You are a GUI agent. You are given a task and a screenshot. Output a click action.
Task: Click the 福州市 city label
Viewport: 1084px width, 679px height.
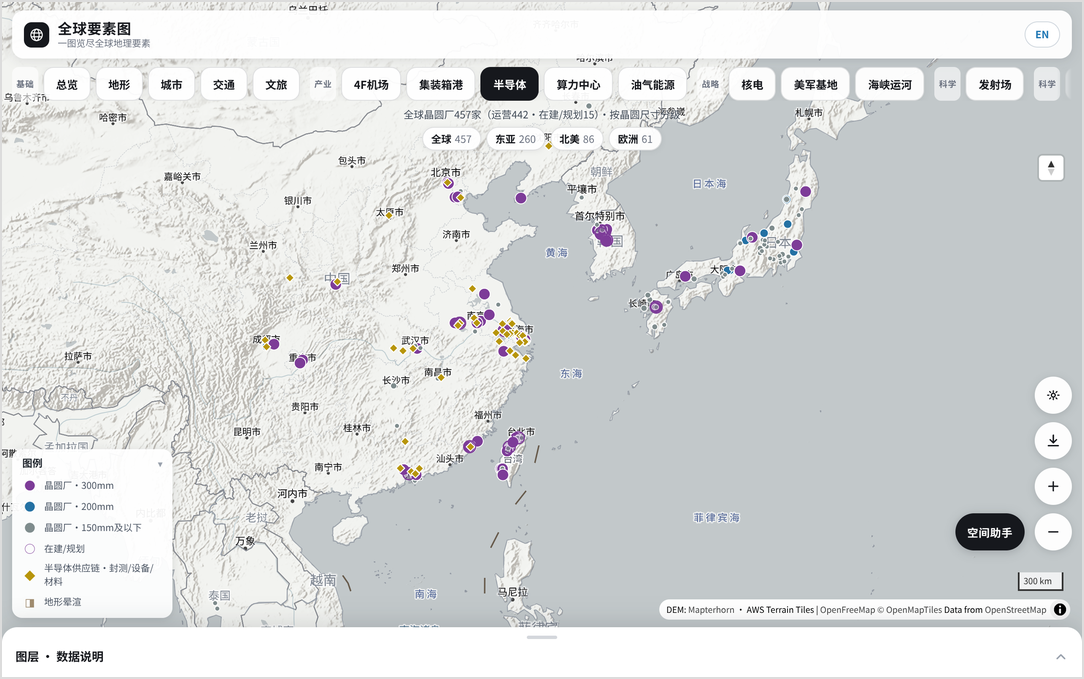click(x=488, y=415)
